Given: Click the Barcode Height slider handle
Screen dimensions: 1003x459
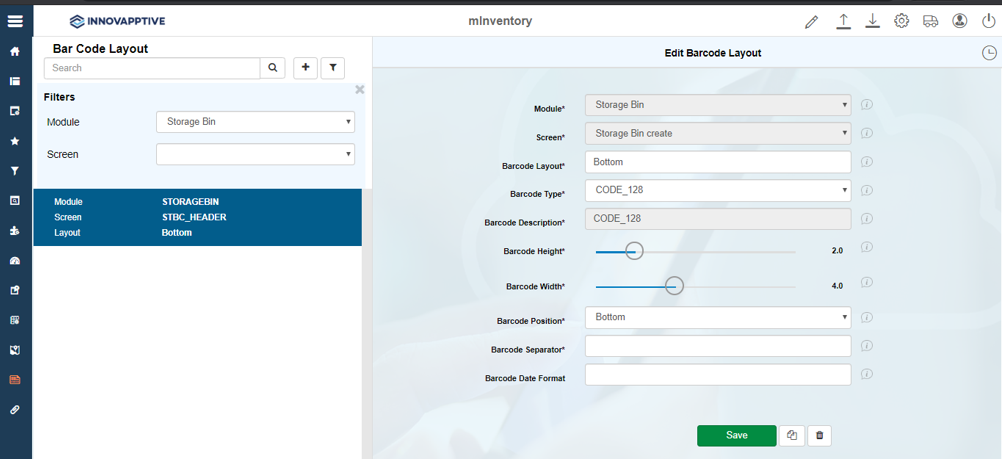Looking at the screenshot, I should (x=634, y=251).
